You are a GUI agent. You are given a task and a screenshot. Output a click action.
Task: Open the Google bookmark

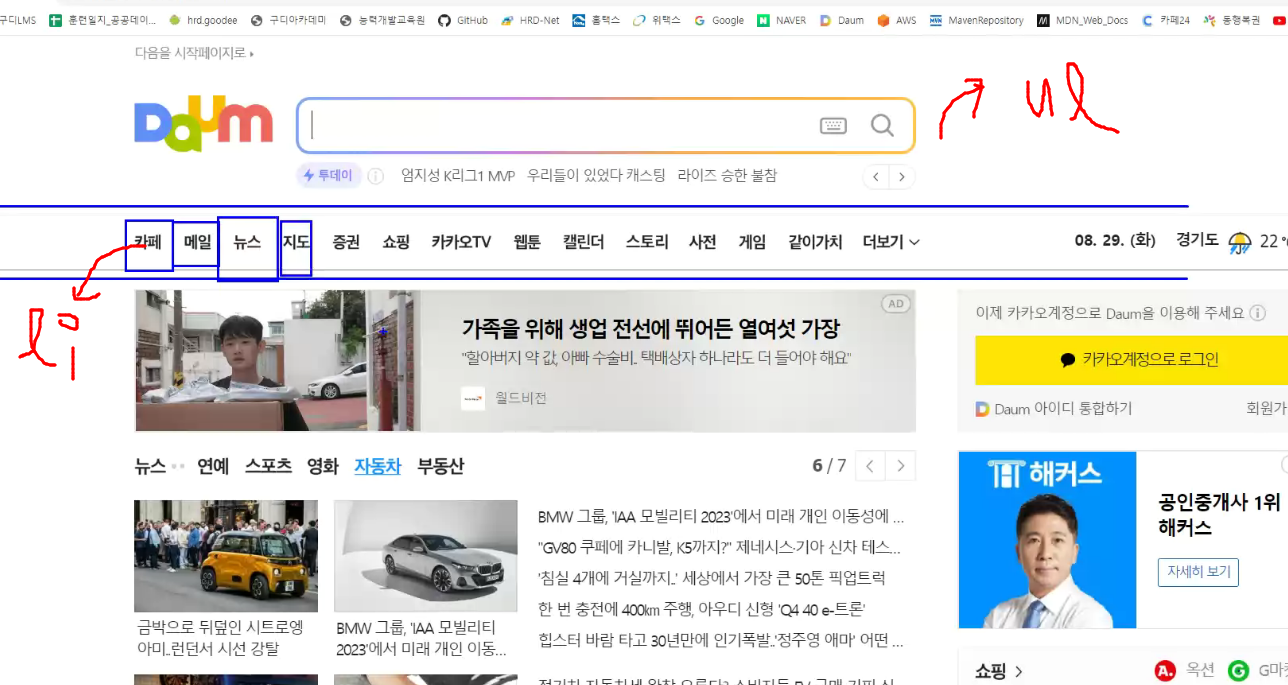718,20
